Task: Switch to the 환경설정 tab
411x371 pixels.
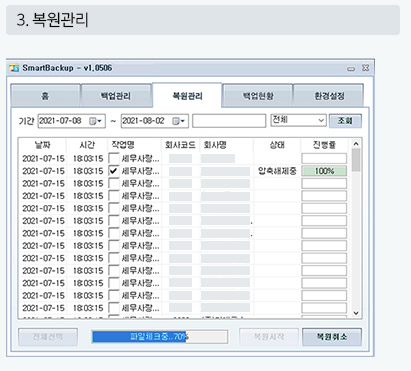Action: (x=329, y=96)
